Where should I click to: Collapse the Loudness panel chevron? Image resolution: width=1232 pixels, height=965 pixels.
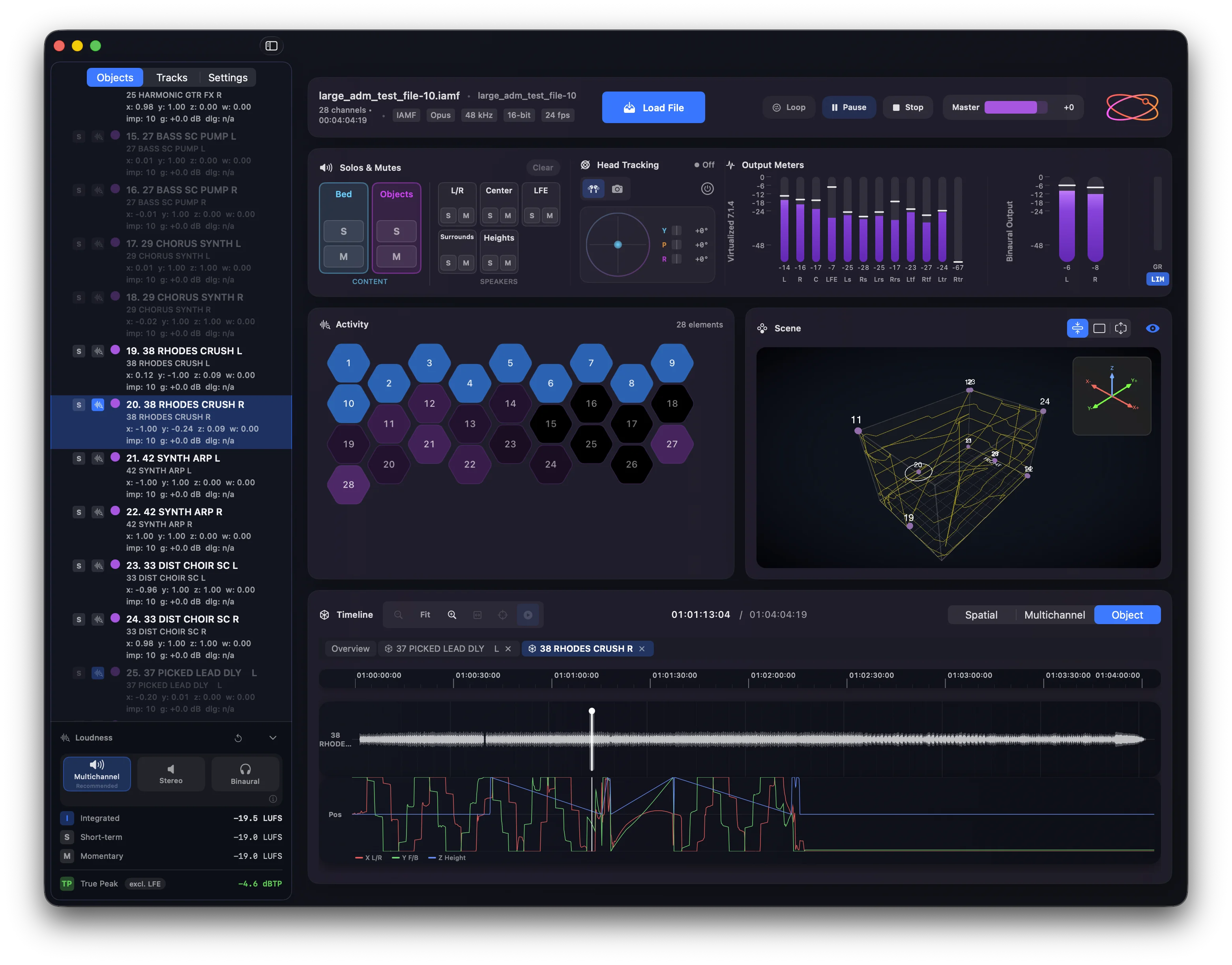[273, 738]
